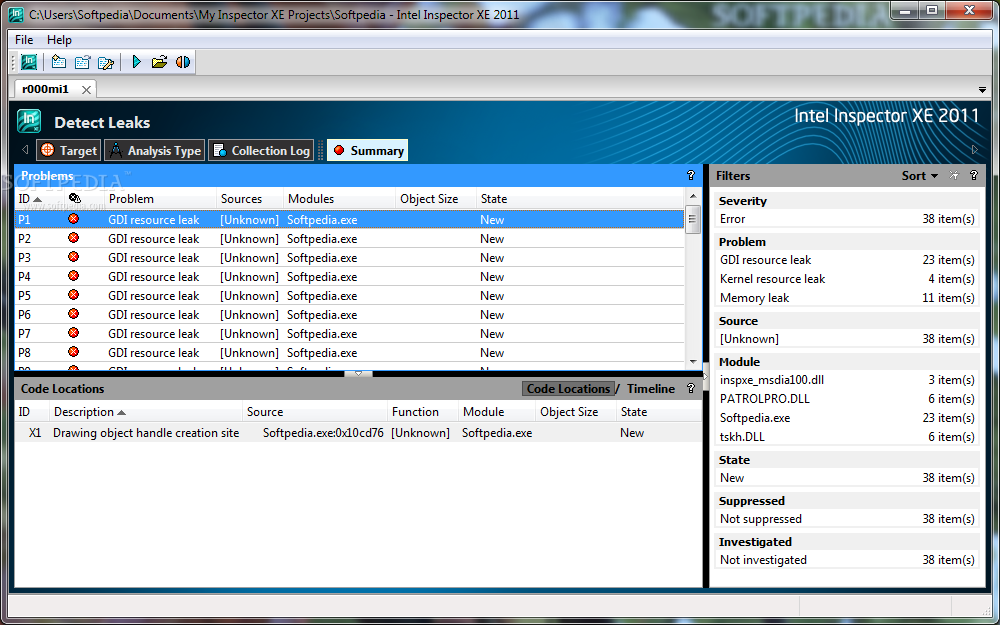
Task: Select the Summary tab
Action: [367, 151]
